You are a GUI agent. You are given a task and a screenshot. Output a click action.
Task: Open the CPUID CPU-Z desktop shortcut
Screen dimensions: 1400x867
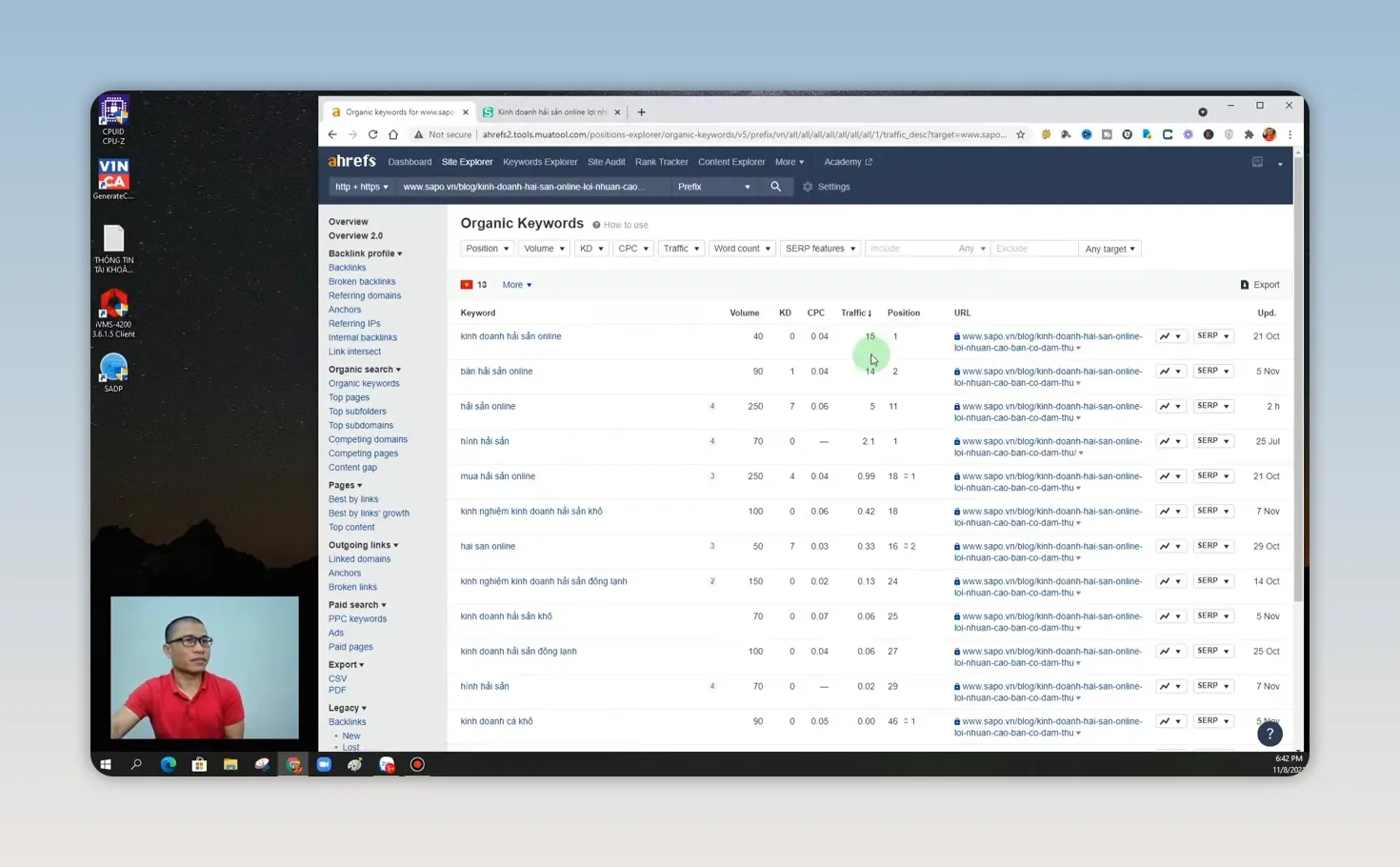(113, 120)
